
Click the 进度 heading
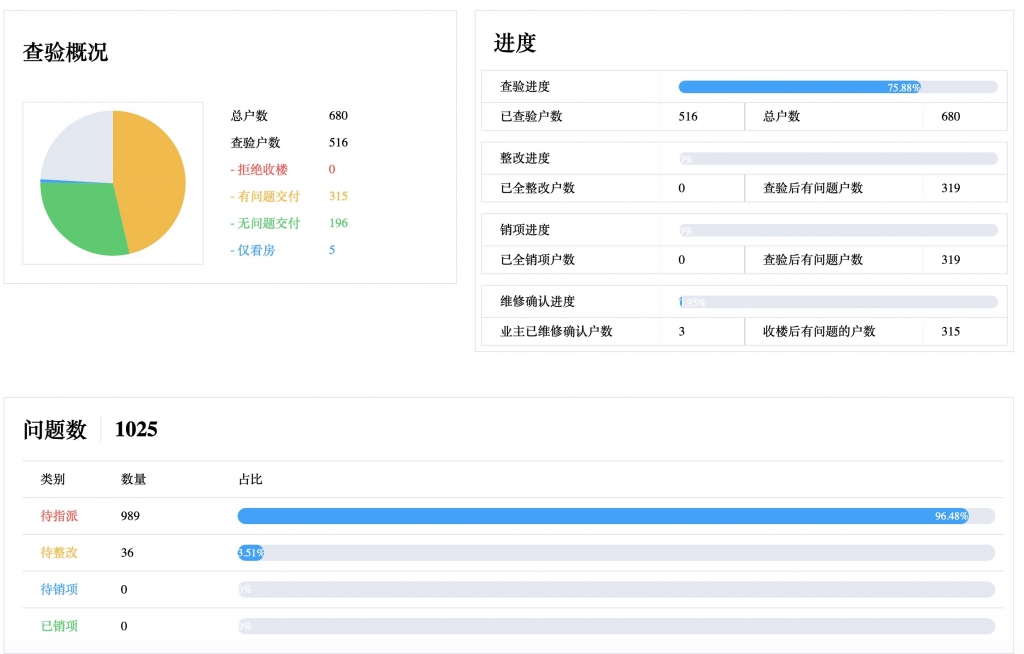[515, 43]
